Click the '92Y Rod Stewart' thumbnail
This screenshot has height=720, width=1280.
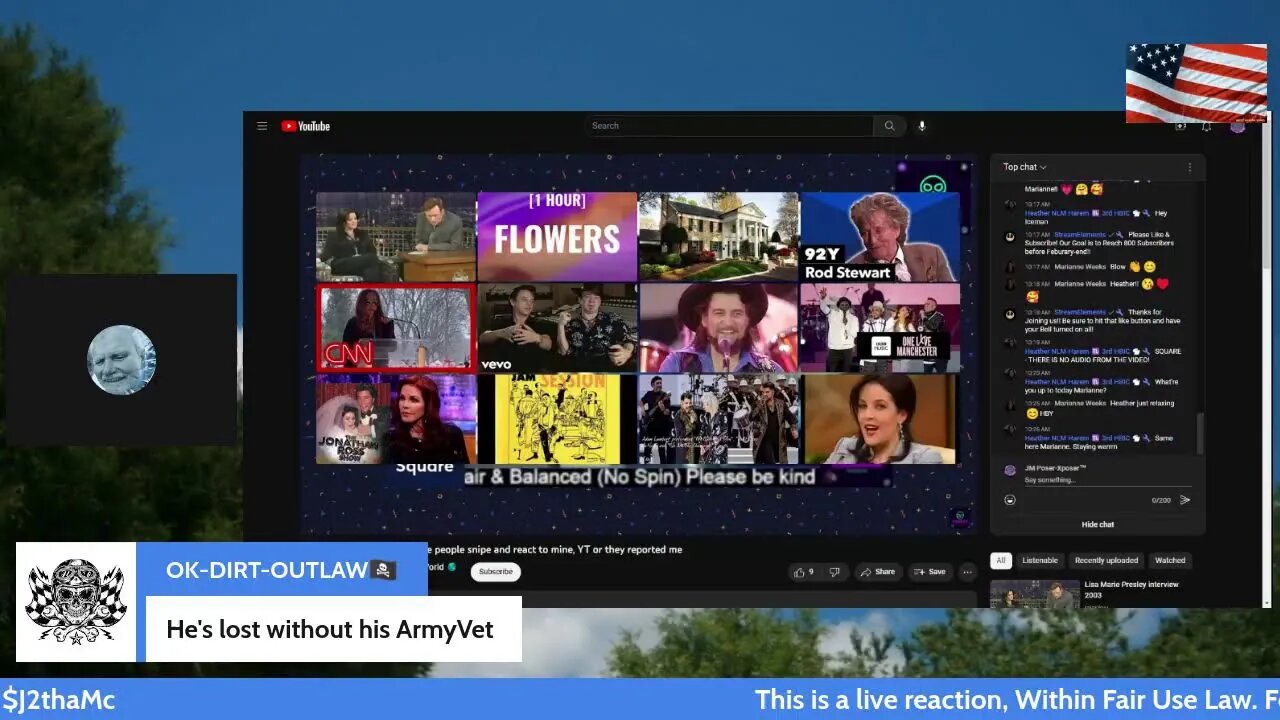tap(880, 236)
